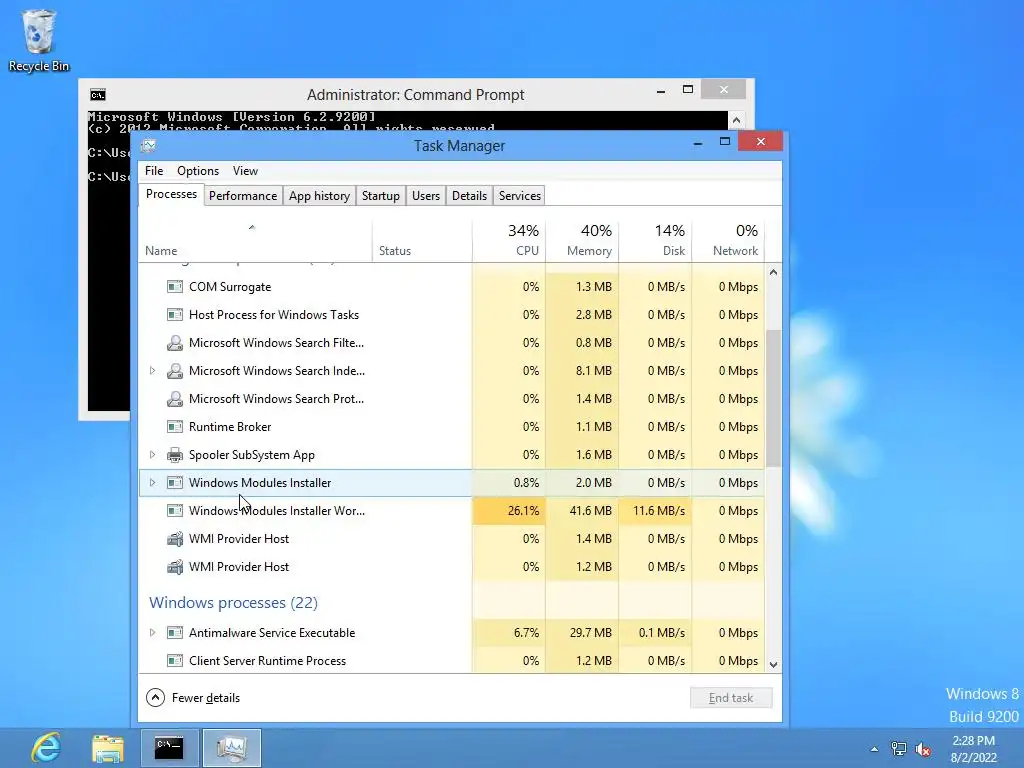Switch to the Details tab

(x=470, y=196)
